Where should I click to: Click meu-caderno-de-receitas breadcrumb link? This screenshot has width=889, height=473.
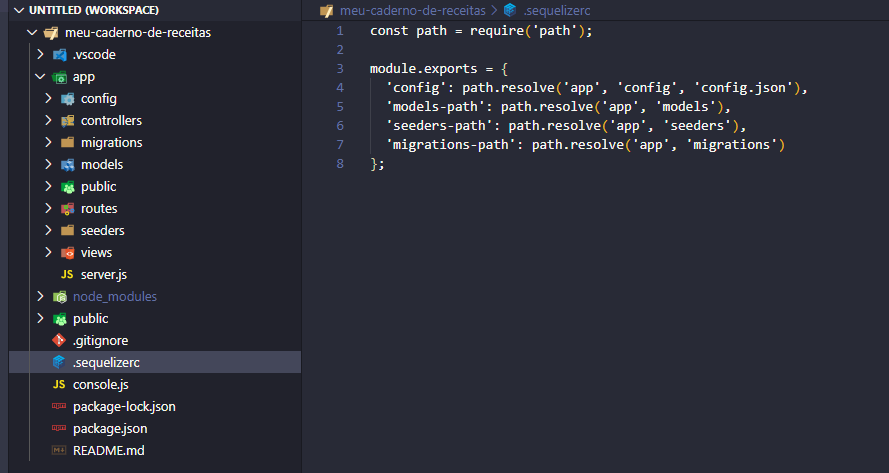click(412, 10)
